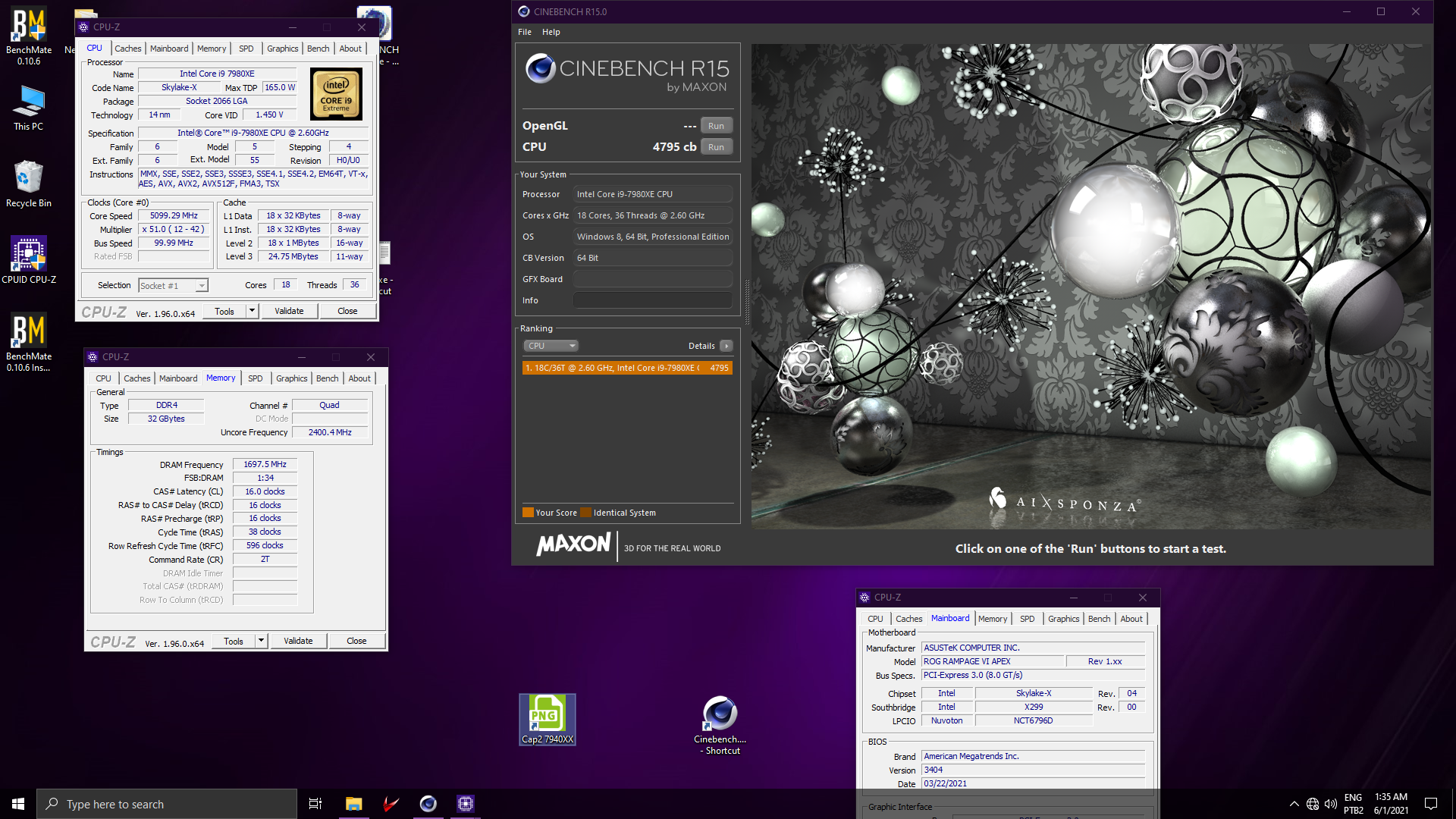Launch CPUID CPU-Z desktop shortcut
The image size is (1456, 819).
(x=29, y=259)
